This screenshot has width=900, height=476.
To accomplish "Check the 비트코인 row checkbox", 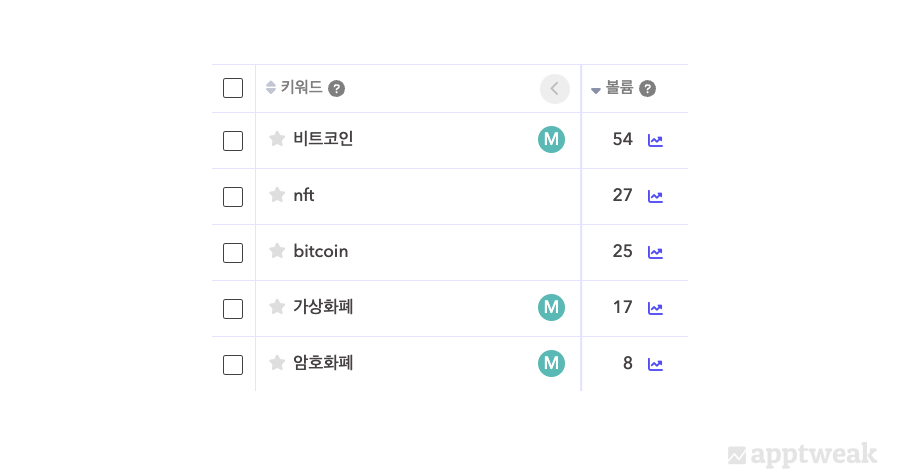I will coord(233,140).
